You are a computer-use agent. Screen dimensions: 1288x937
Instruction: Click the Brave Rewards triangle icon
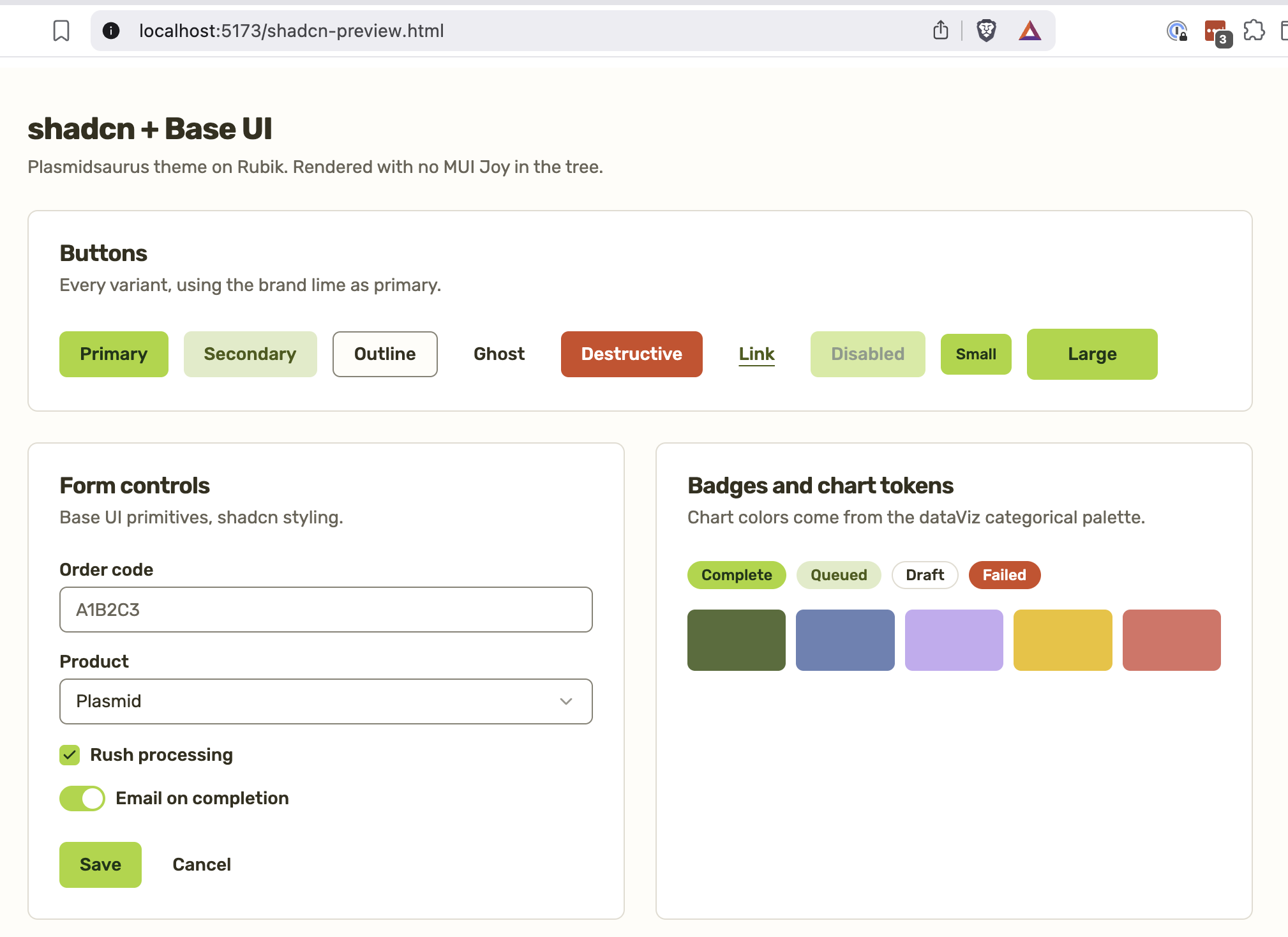[x=1030, y=31]
